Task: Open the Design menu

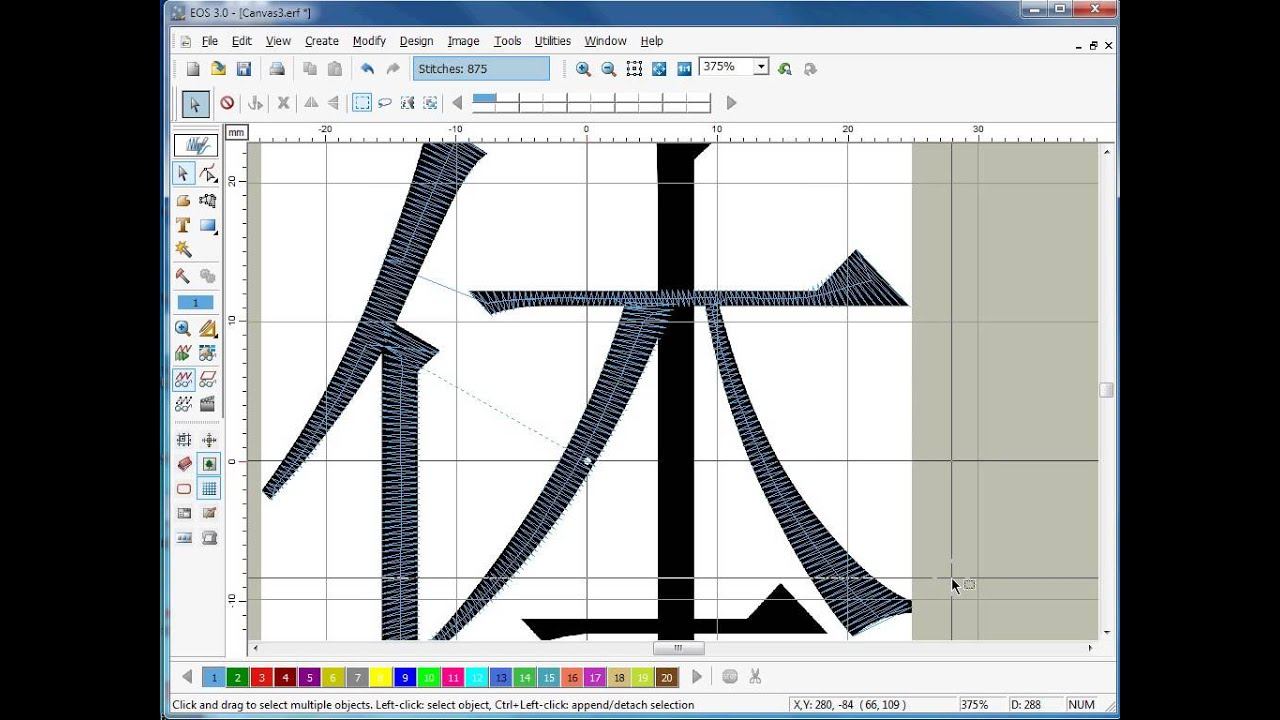Action: point(416,41)
